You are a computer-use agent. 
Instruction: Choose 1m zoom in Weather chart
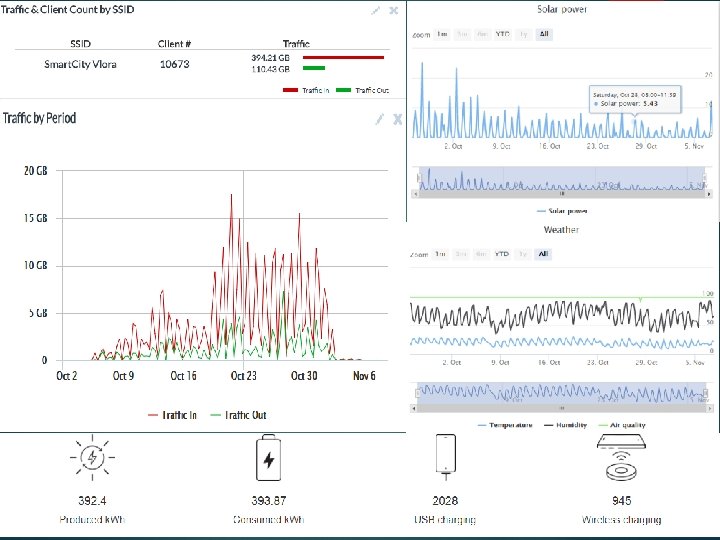(440, 254)
